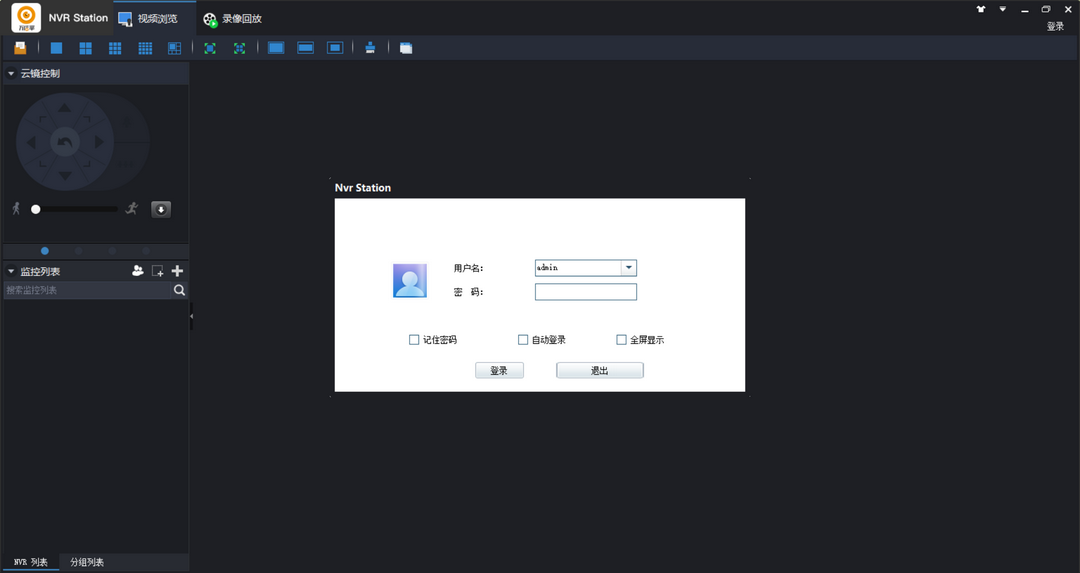
Task: Enable the 自动登录 checkbox
Action: click(x=523, y=340)
